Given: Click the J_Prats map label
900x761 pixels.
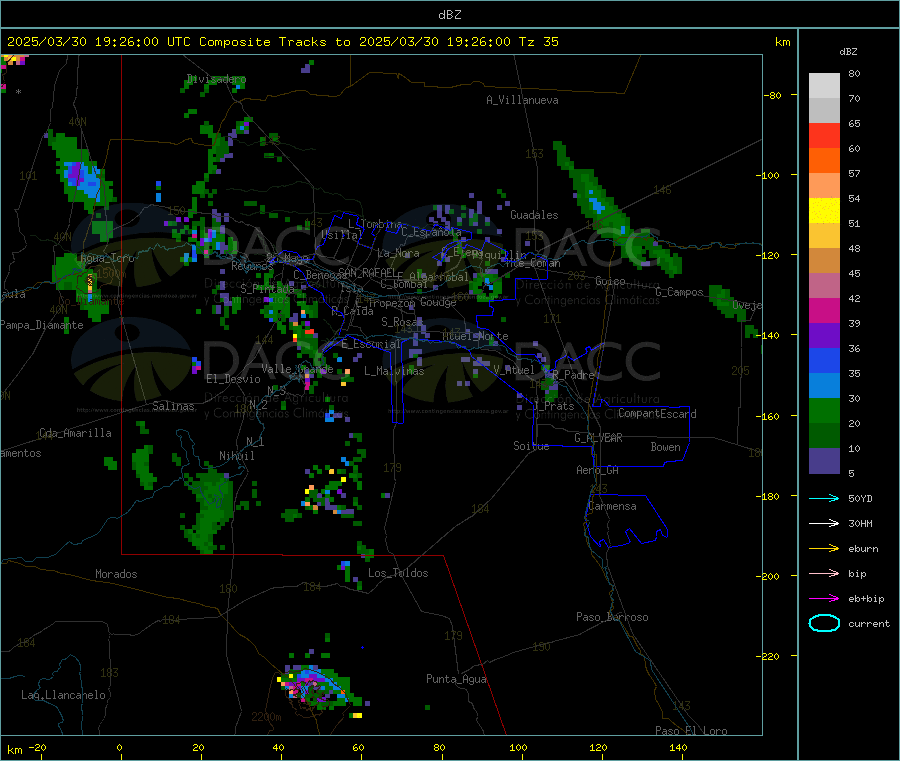Looking at the screenshot, I should (553, 406).
